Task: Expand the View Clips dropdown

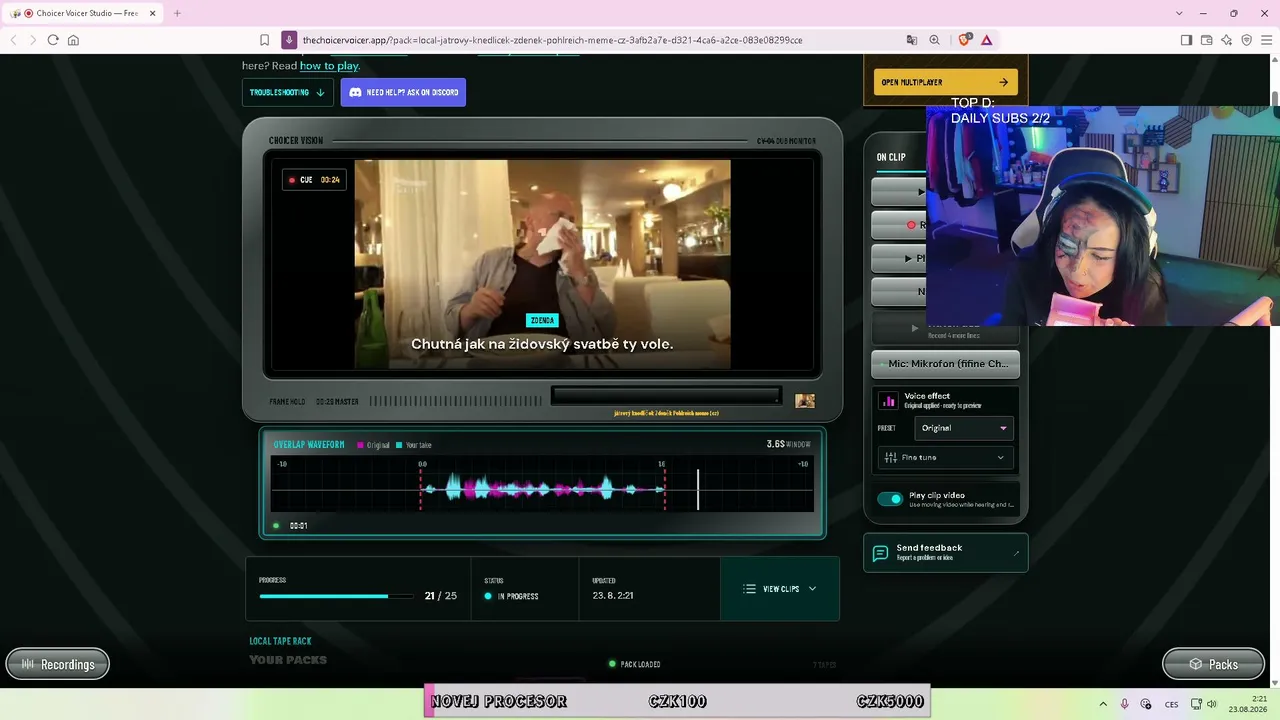Action: click(x=780, y=589)
